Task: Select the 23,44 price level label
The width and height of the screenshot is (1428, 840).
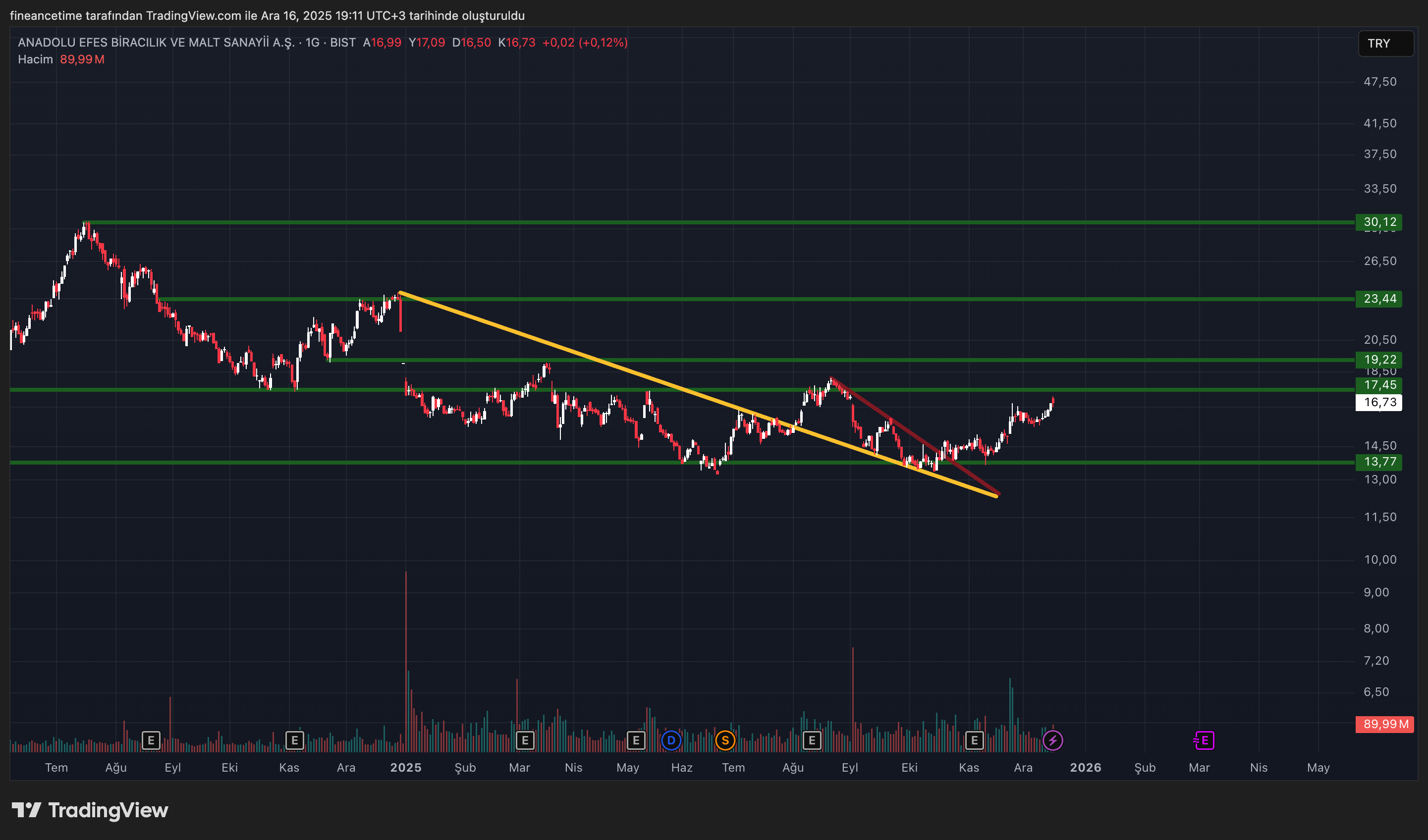Action: [x=1379, y=299]
